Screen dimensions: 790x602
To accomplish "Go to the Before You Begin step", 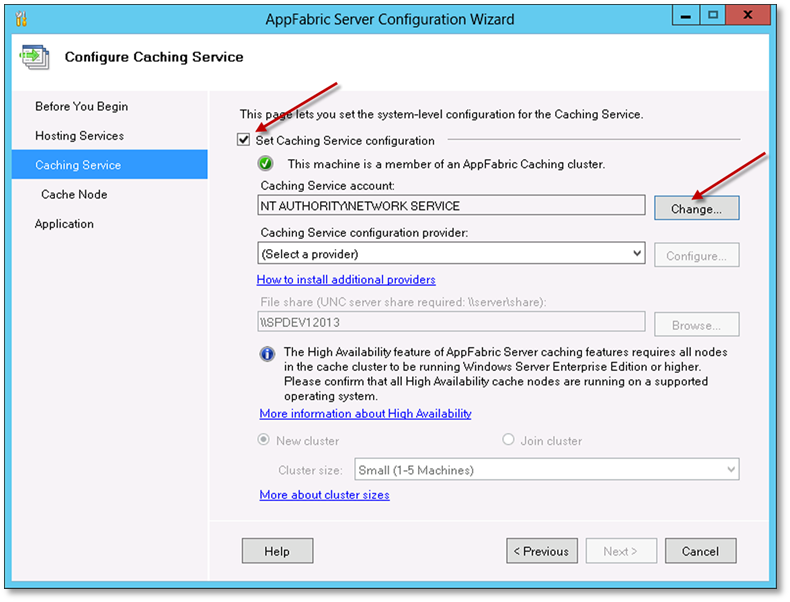I will coord(81,106).
